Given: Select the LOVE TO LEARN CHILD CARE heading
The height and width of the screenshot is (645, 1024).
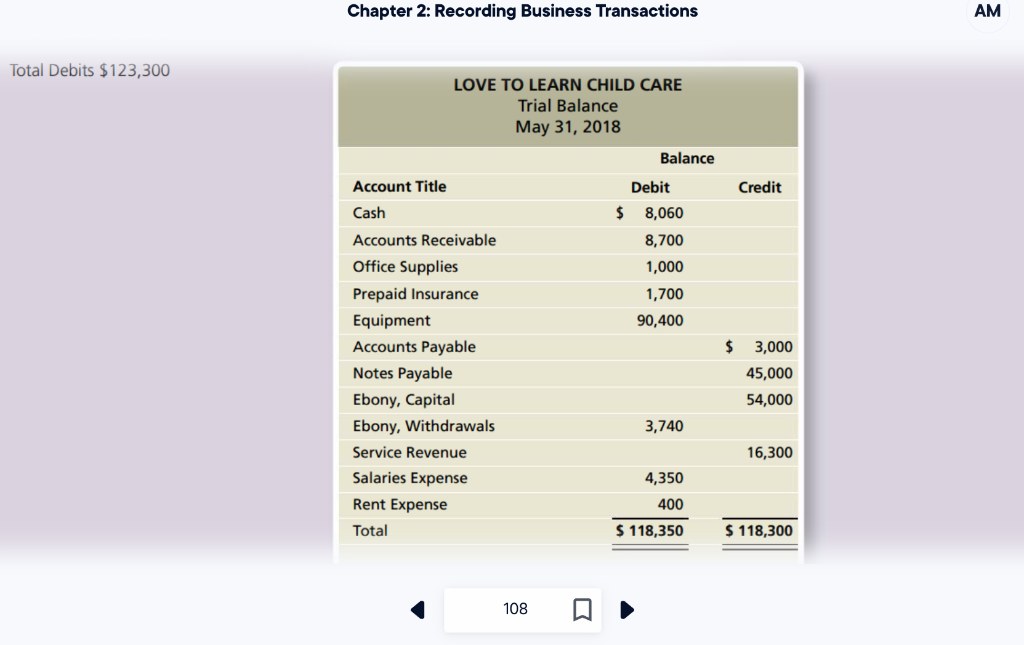Looking at the screenshot, I should [567, 85].
